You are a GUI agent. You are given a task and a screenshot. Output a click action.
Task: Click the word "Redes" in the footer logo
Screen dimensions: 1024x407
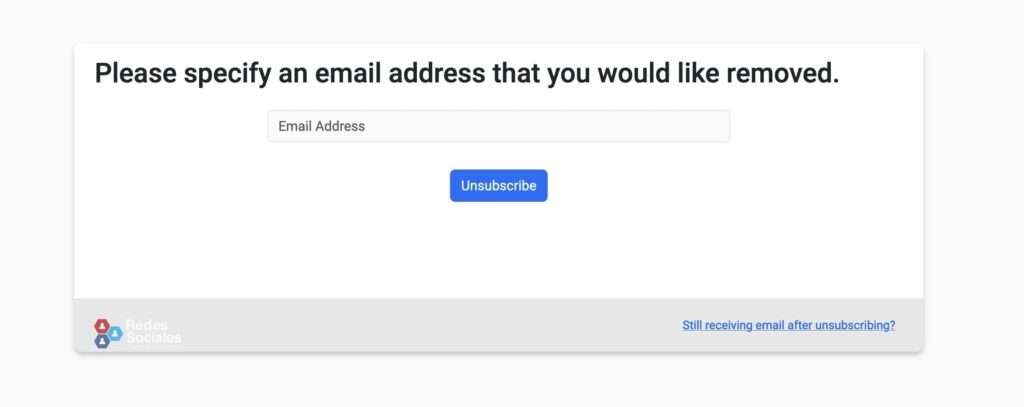click(146, 325)
